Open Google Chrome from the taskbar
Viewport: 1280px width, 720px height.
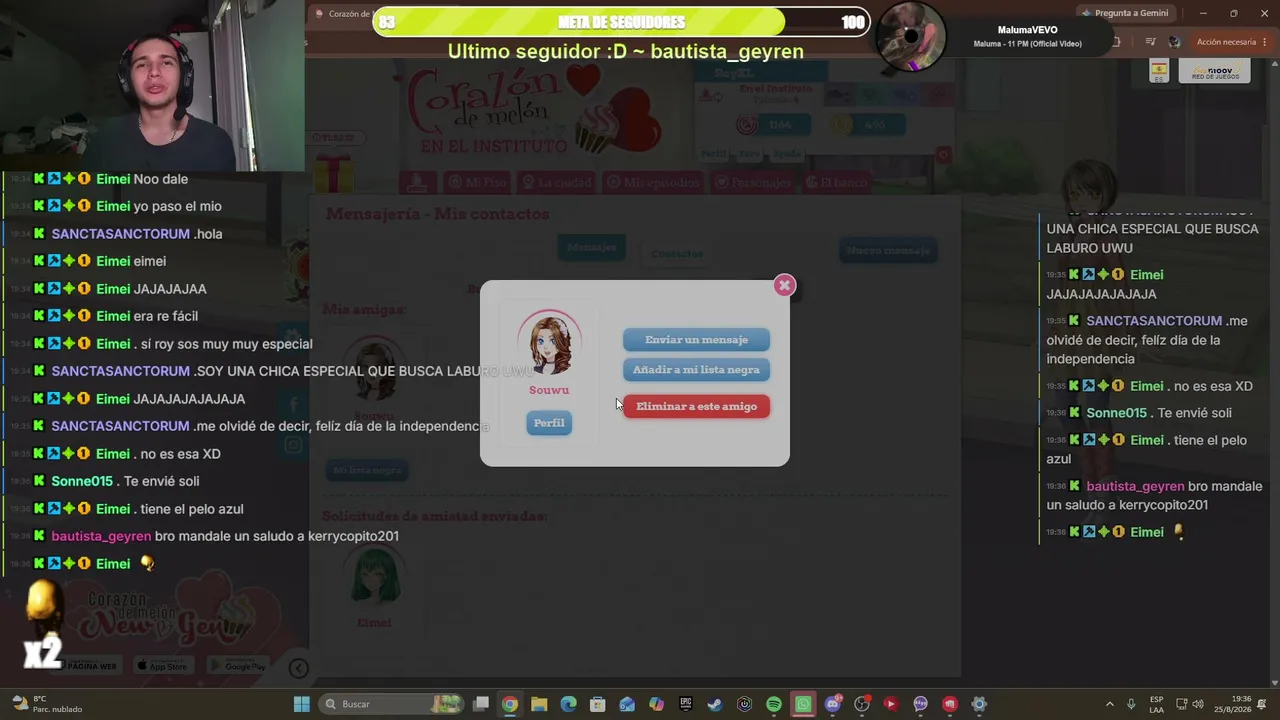[510, 704]
